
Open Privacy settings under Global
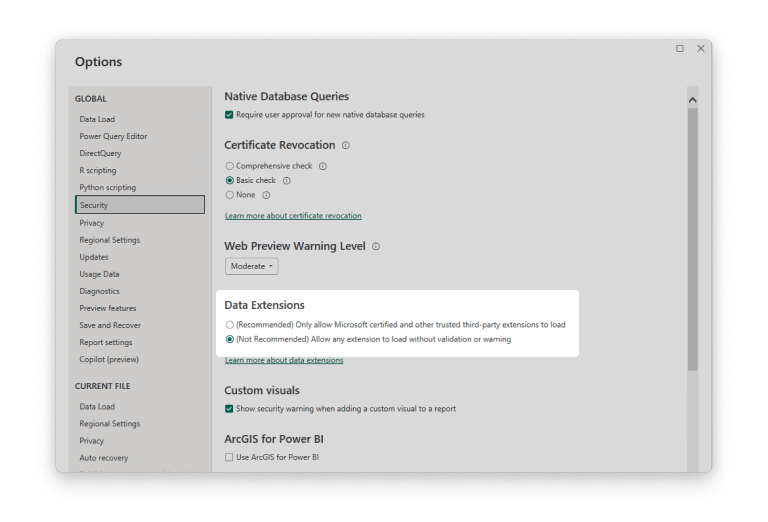tap(92, 223)
